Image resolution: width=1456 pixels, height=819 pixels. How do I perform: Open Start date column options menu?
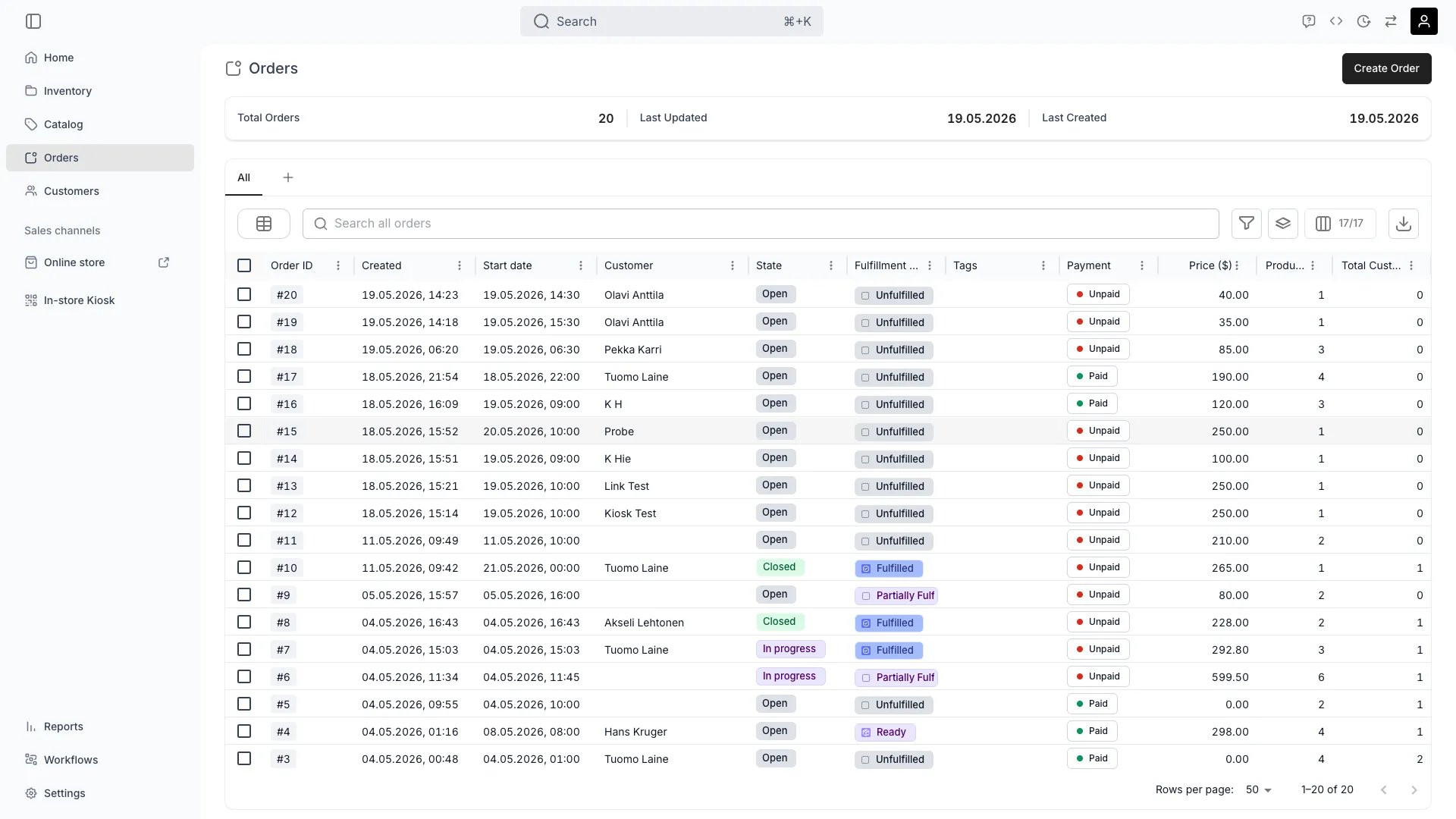[x=581, y=265]
